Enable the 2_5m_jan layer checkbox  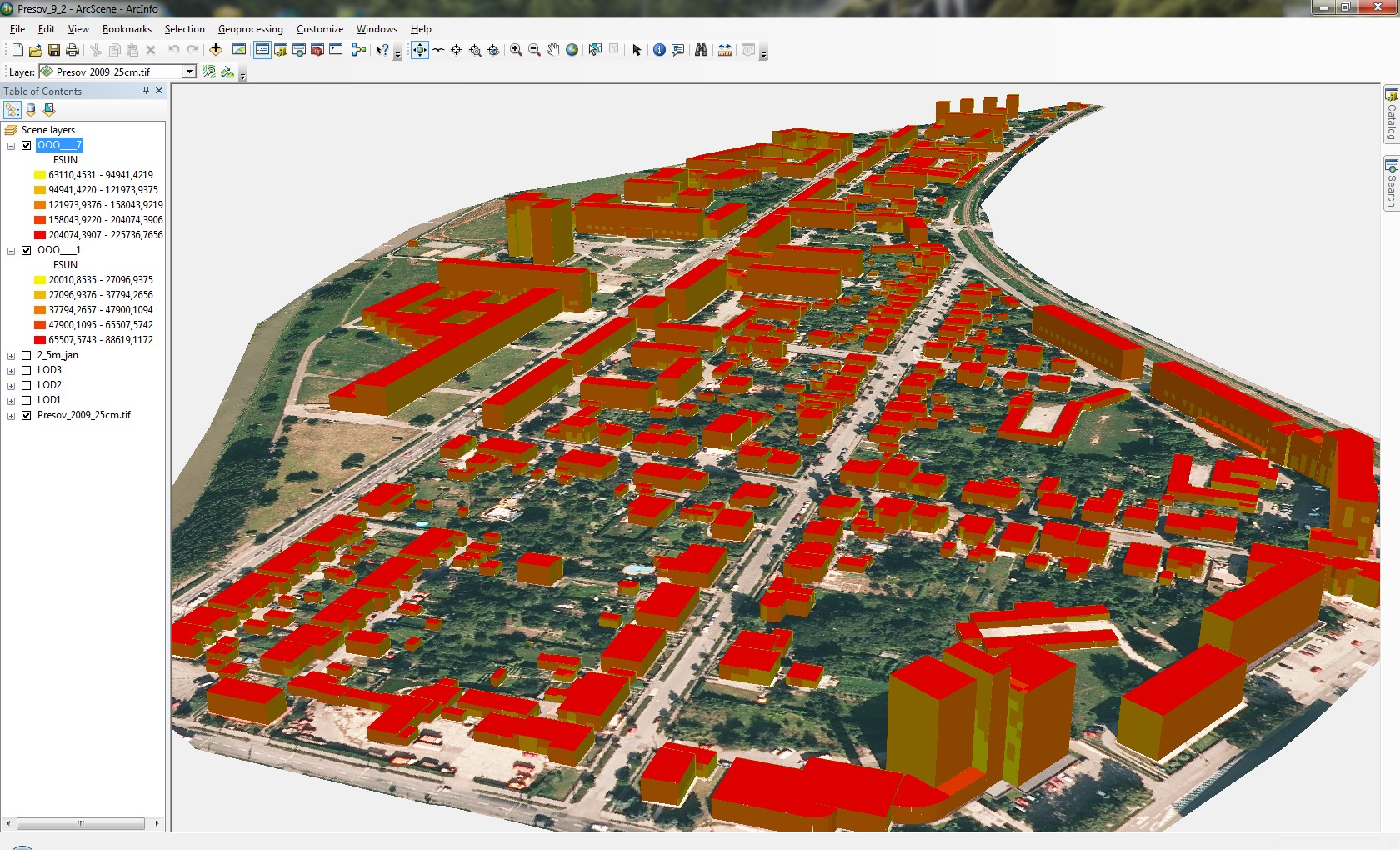[27, 355]
